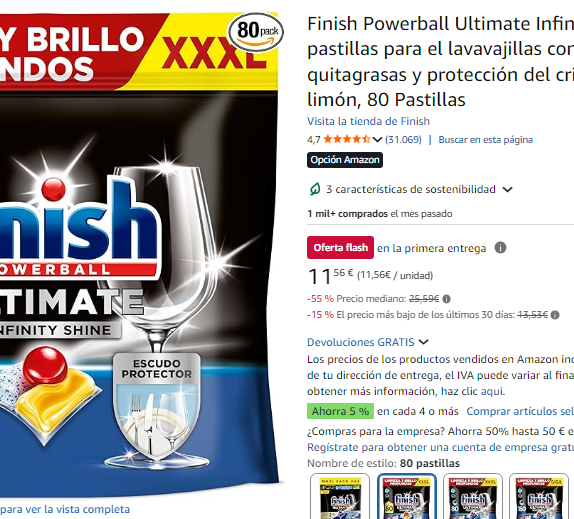Select the highlighted 80 pastillas style option
574x519 pixels.
click(406, 496)
